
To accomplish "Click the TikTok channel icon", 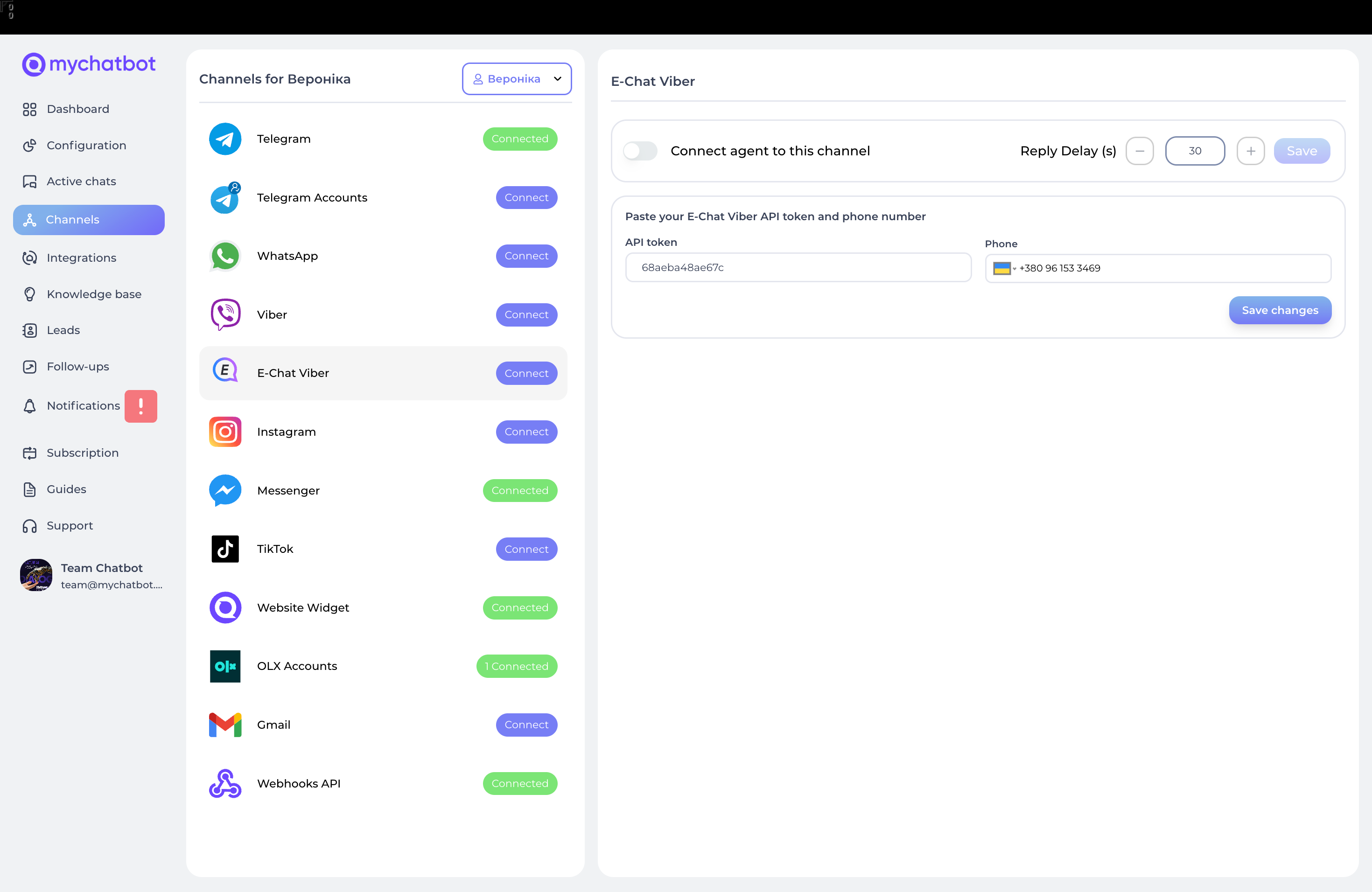I will (225, 549).
